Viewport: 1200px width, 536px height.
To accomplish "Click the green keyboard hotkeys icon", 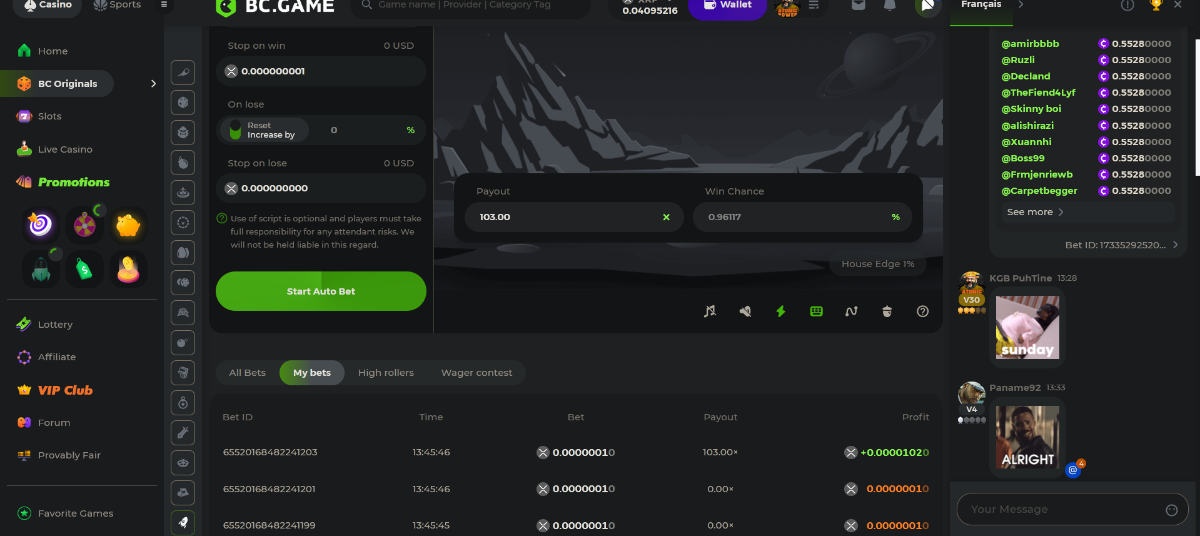I will point(816,311).
